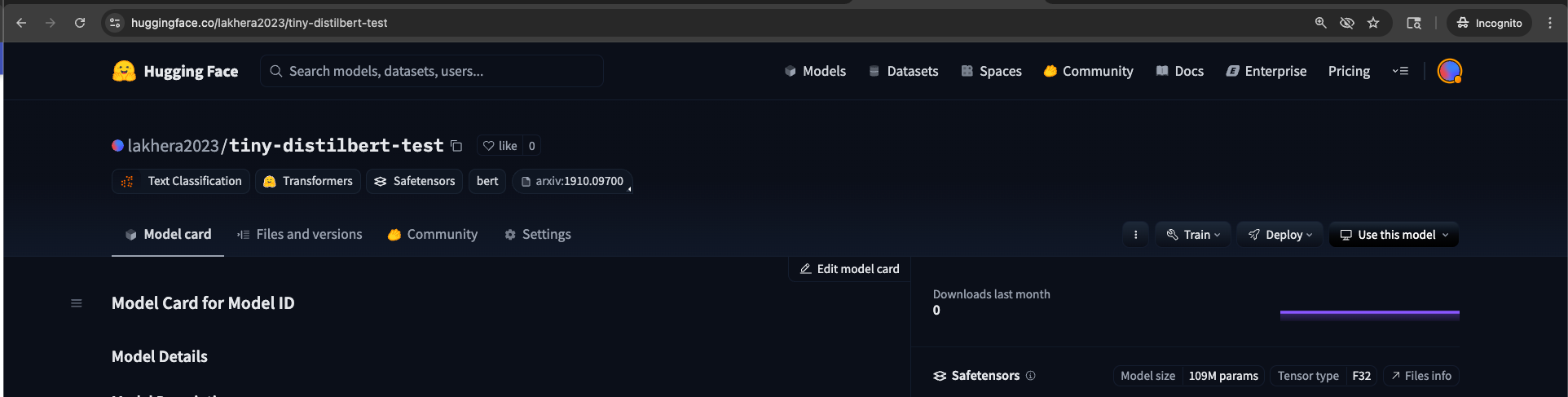Click the bert tag

487,181
